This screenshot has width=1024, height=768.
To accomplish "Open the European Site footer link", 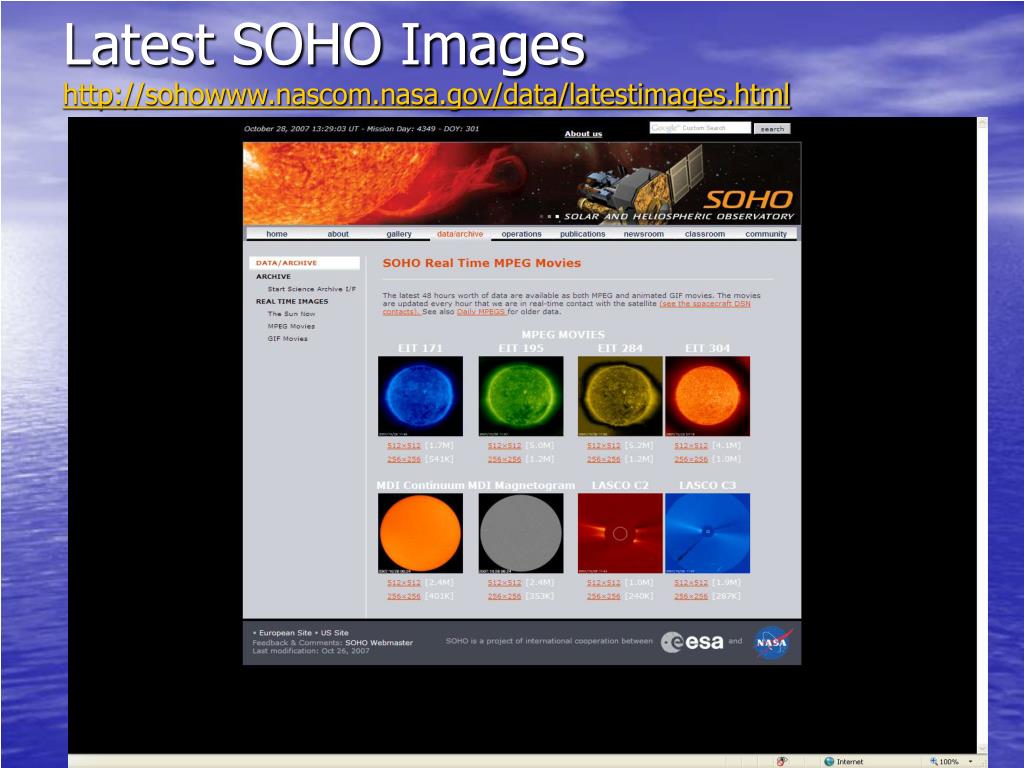I will point(285,633).
